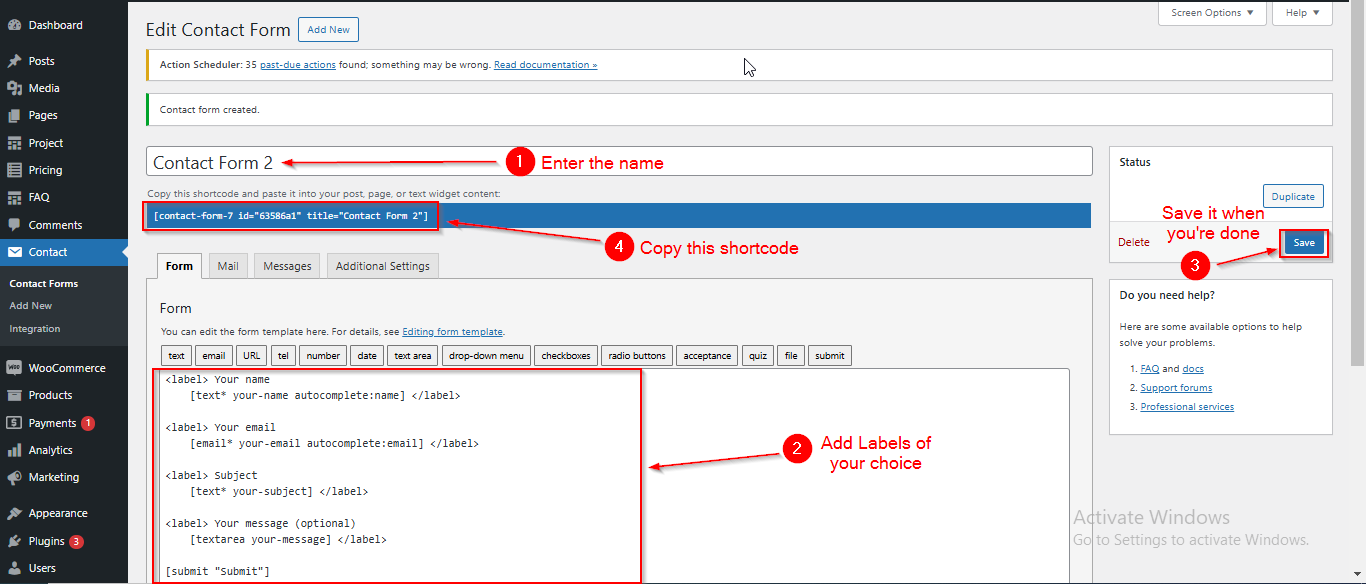Screen dimensions: 1366x584
Task: Insert a radio buttons form tag
Action: pos(637,356)
